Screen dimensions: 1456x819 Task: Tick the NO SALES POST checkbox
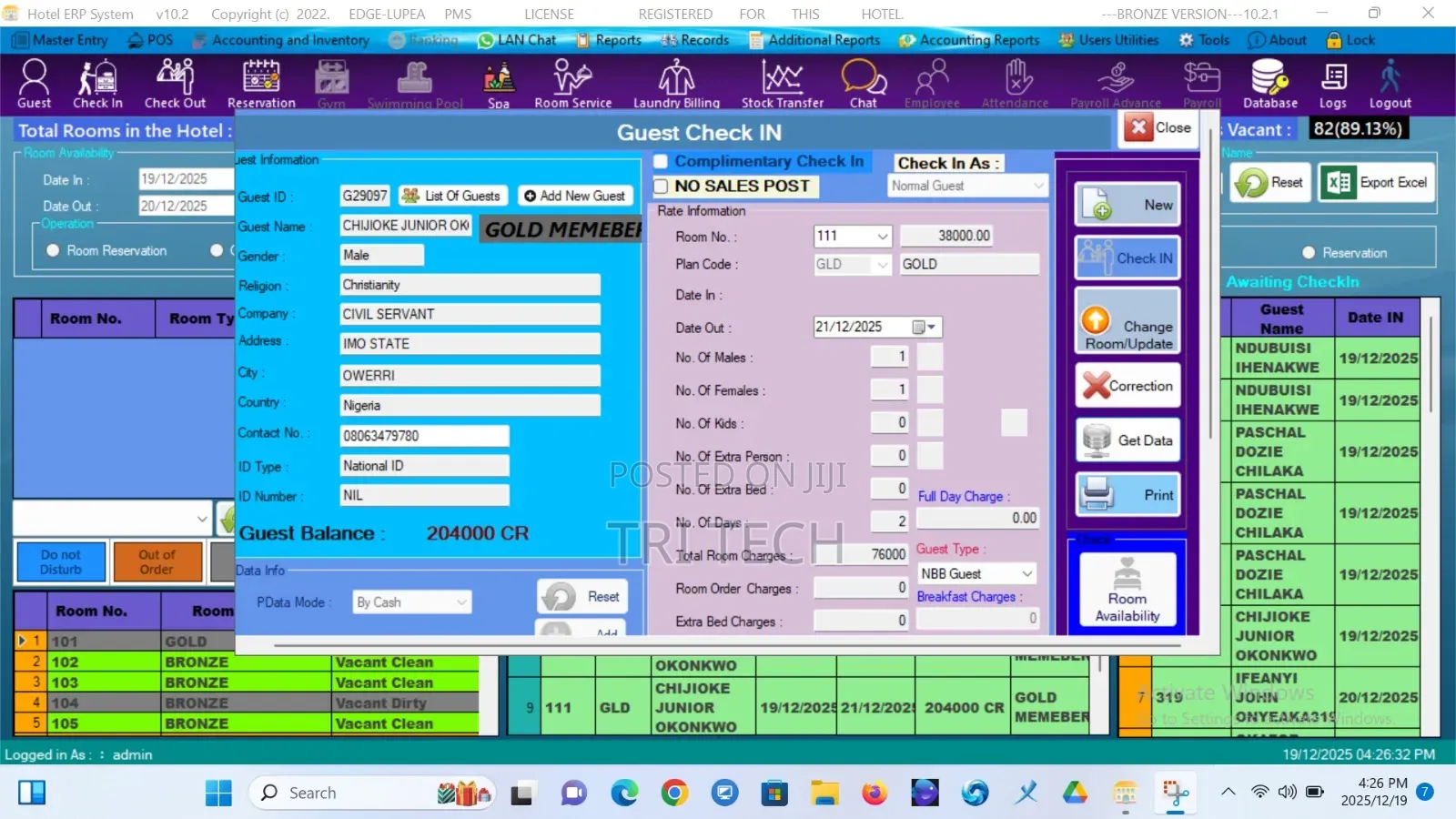click(662, 186)
